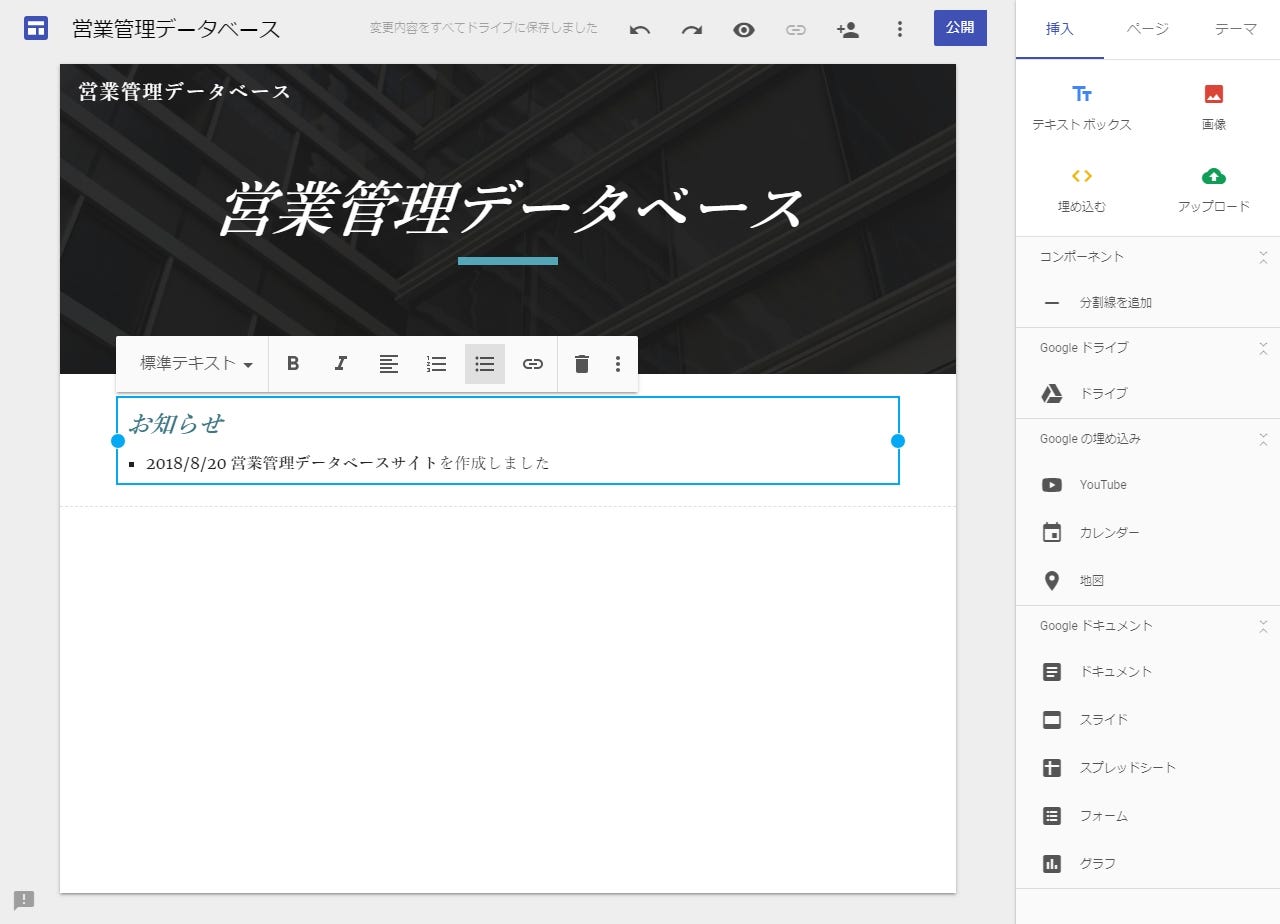Switch to the テーマ tab
This screenshot has height=924, width=1280.
[1236, 29]
